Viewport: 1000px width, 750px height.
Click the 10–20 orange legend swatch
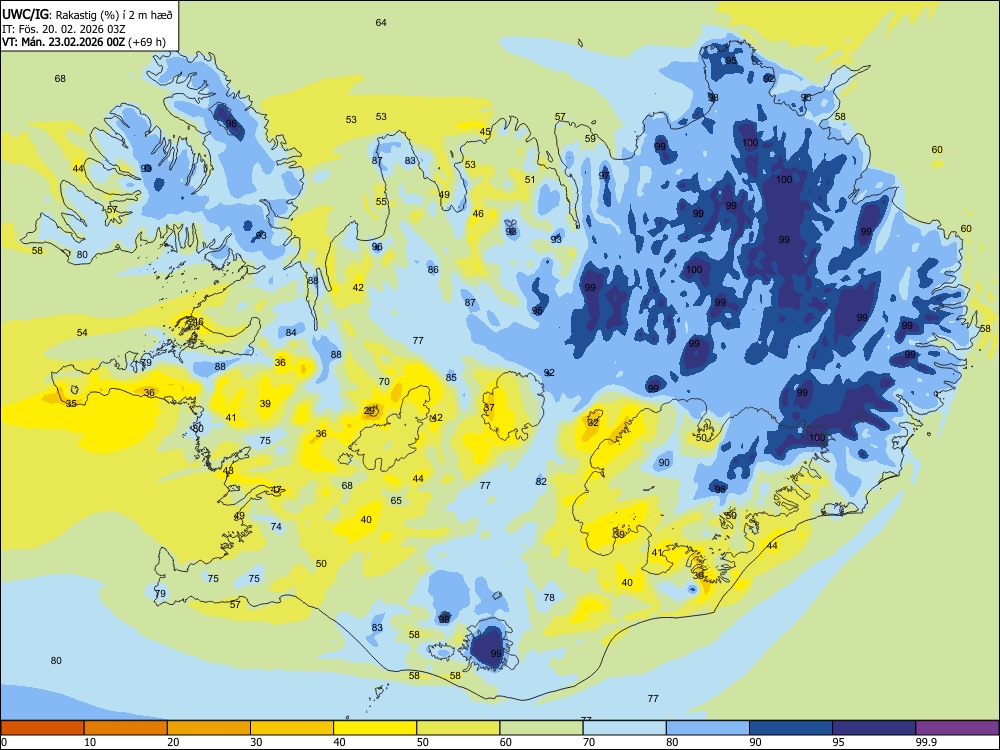(x=126, y=728)
